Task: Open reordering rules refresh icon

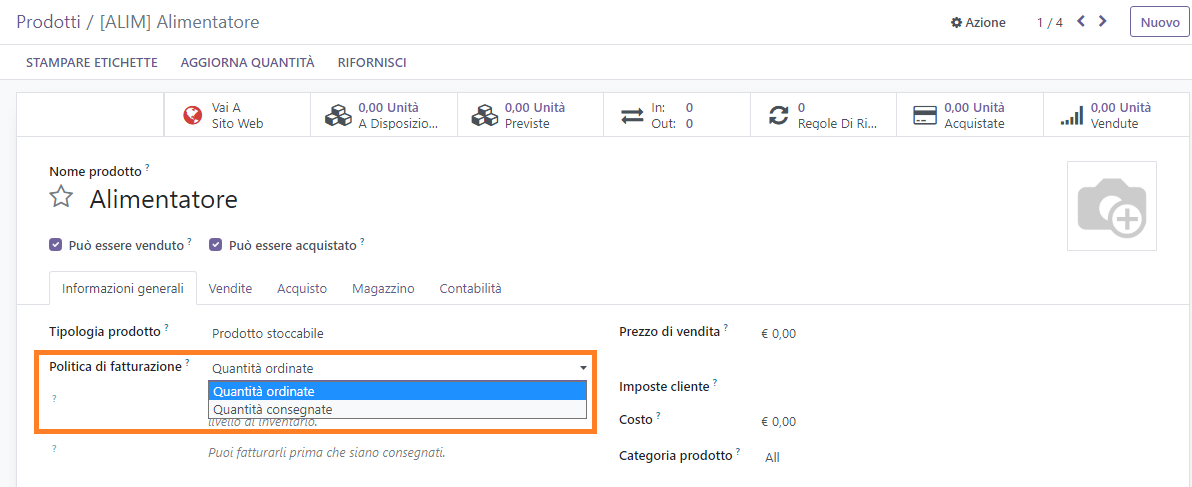Action: point(778,116)
